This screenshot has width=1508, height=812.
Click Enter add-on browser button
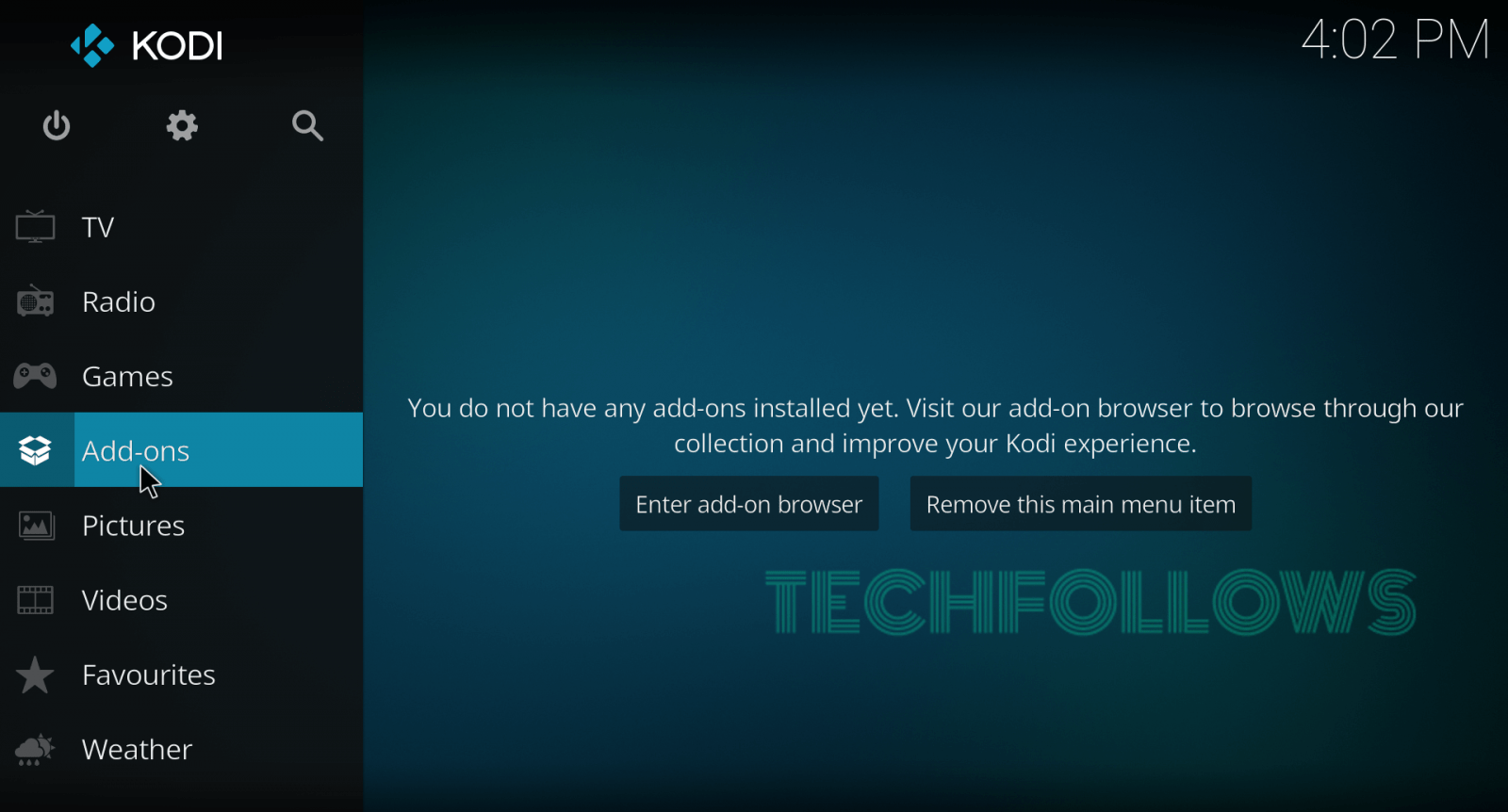749,504
